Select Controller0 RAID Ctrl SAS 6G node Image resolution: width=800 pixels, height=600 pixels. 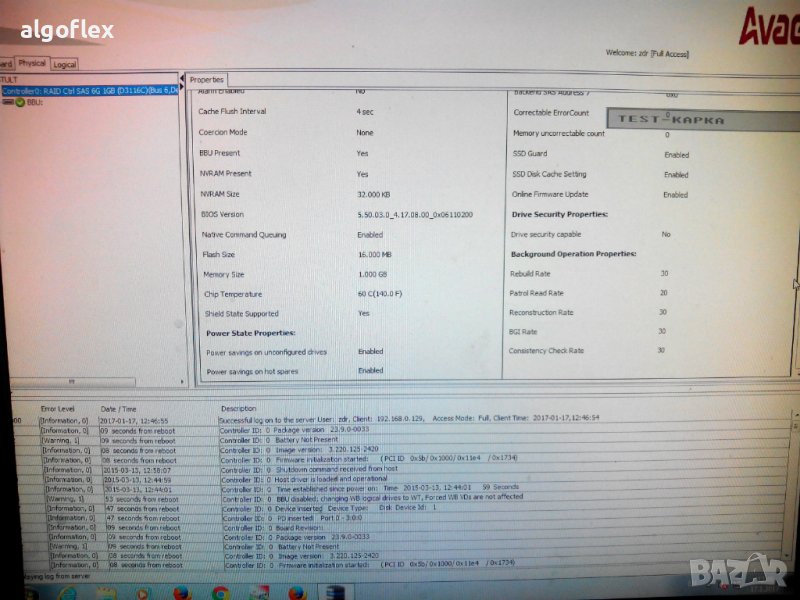click(x=90, y=90)
